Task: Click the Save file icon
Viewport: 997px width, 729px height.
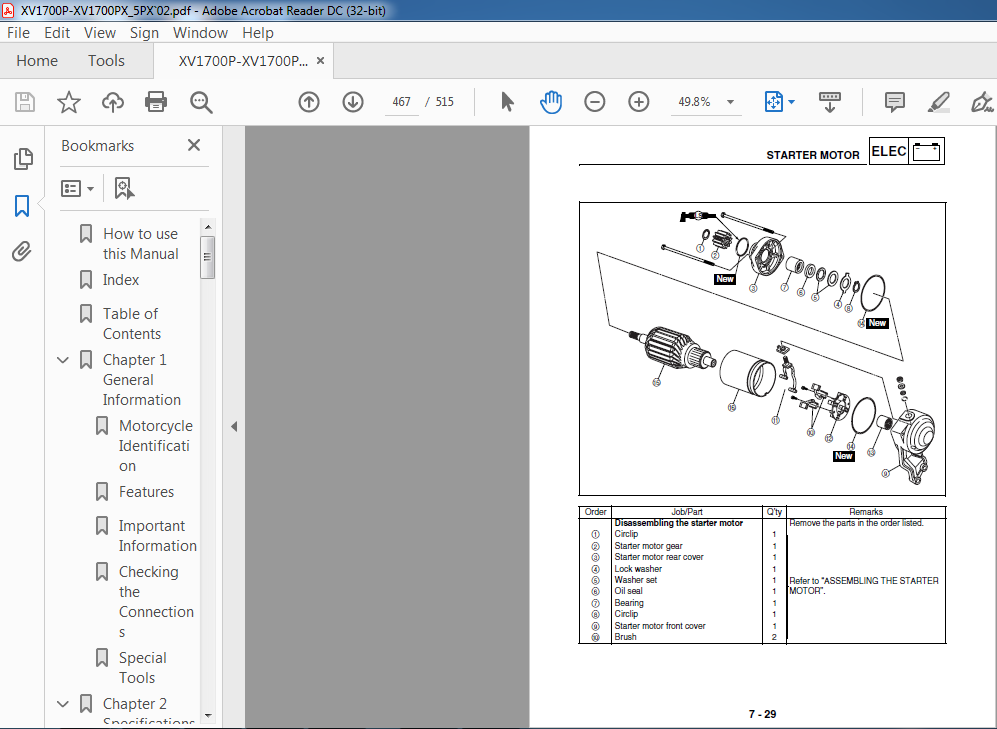Action: click(x=25, y=102)
